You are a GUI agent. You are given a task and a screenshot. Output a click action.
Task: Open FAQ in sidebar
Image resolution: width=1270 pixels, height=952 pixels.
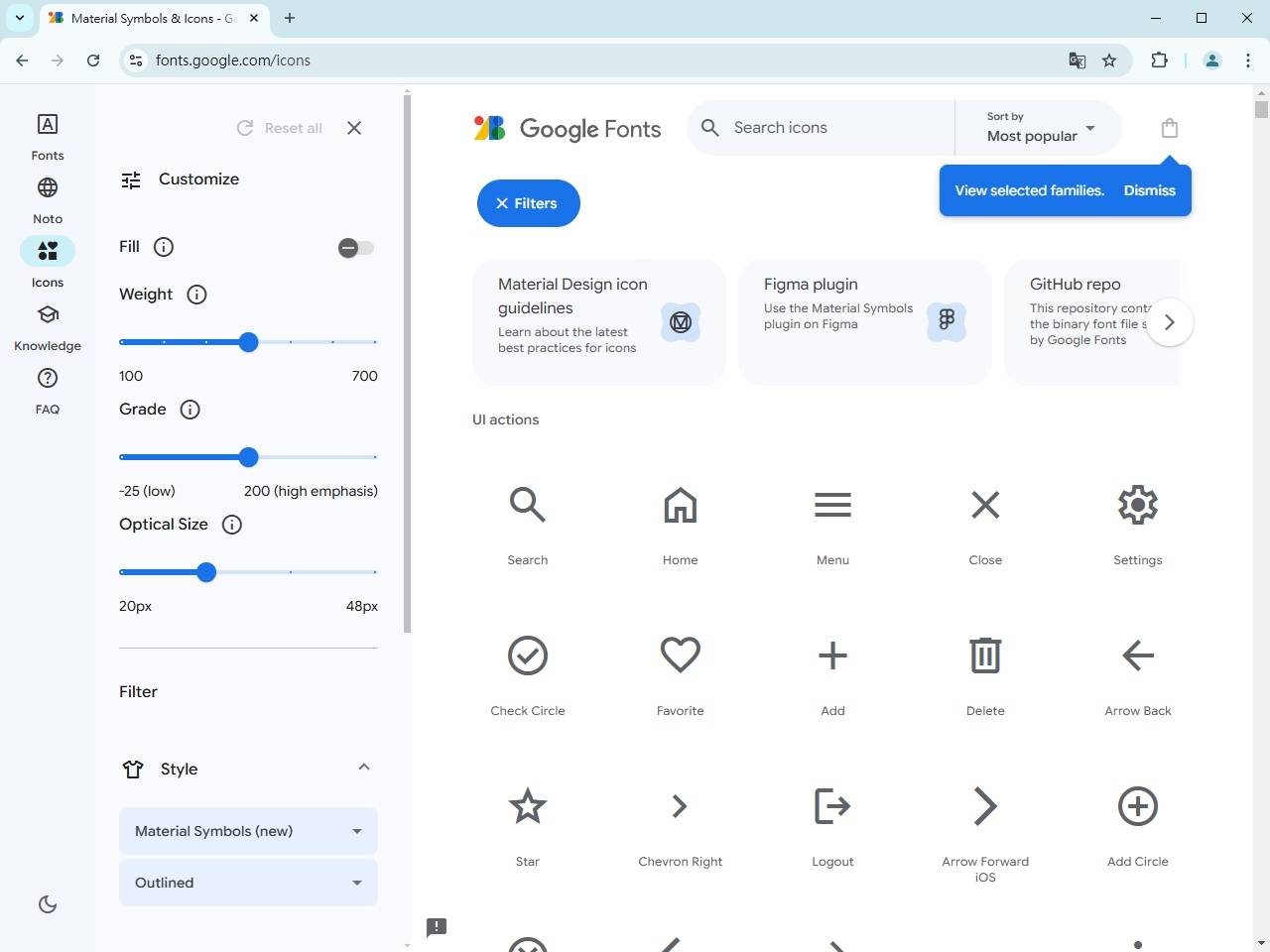pos(48,391)
